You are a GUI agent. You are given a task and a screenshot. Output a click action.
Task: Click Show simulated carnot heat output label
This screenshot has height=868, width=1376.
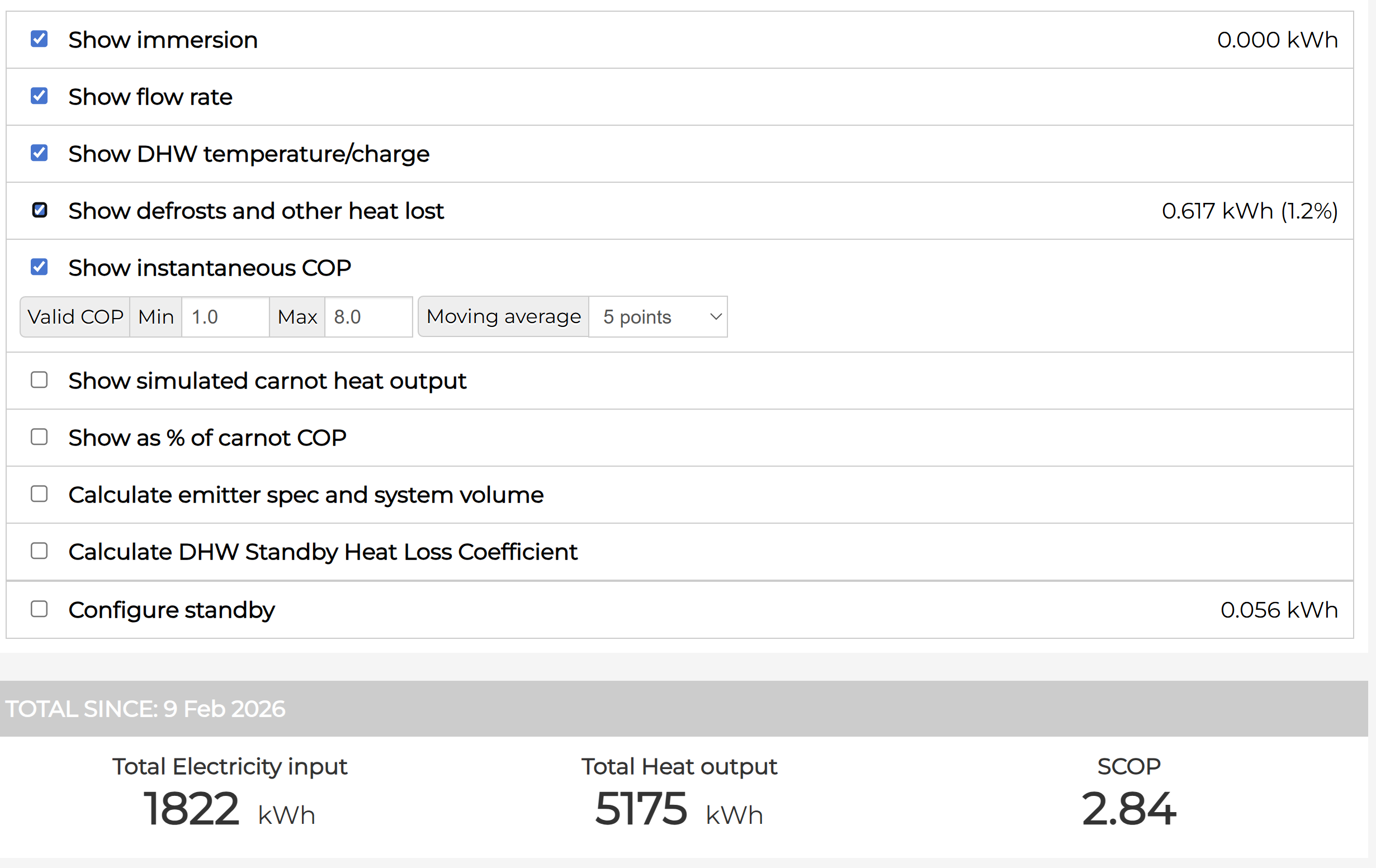click(267, 381)
